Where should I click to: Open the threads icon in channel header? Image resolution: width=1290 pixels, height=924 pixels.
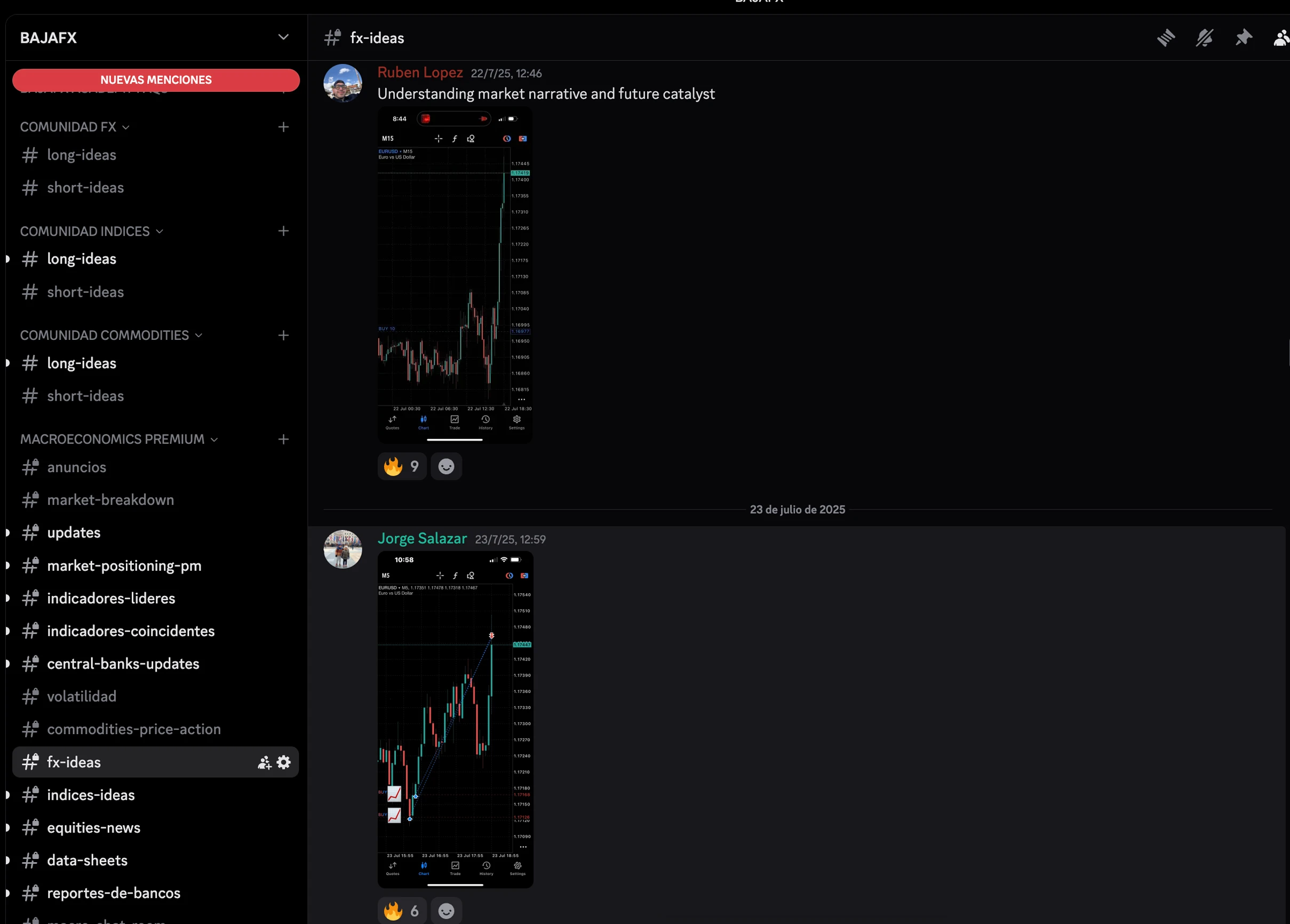point(1166,38)
